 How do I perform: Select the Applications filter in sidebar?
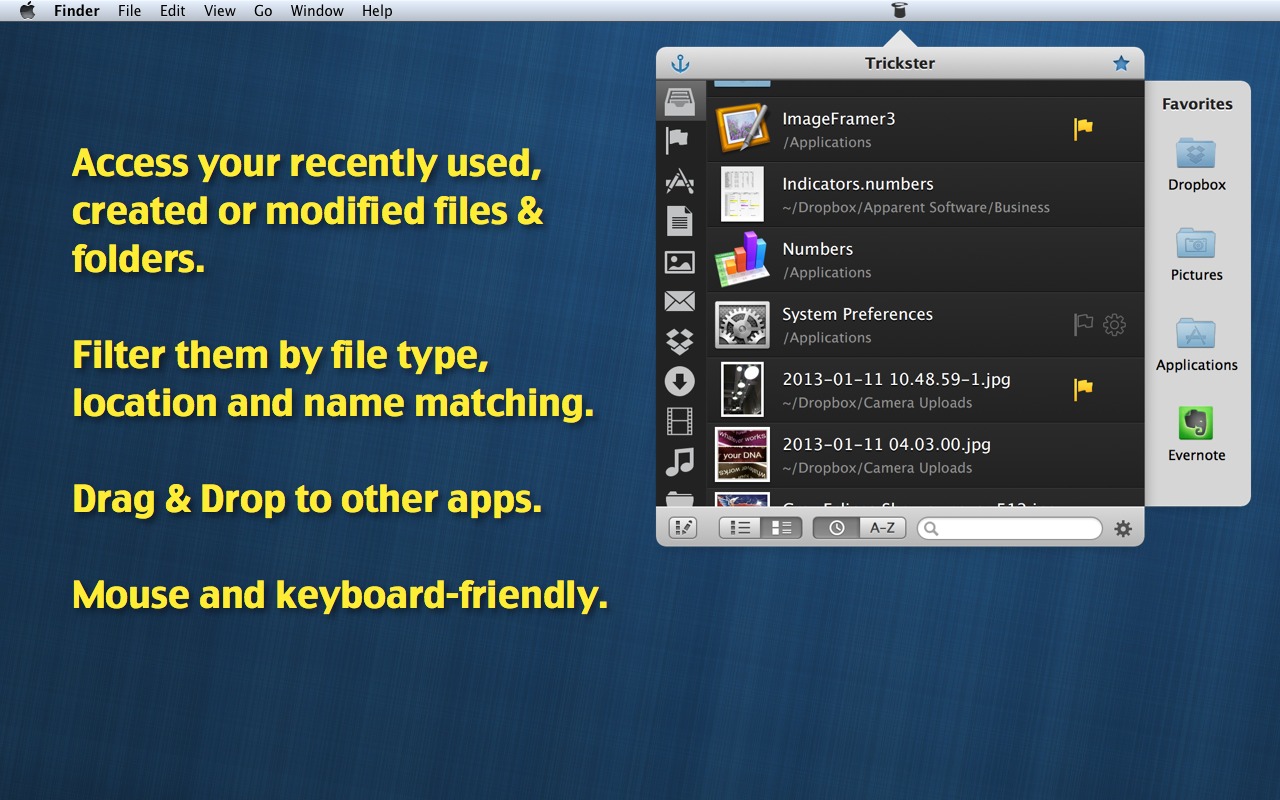[680, 181]
